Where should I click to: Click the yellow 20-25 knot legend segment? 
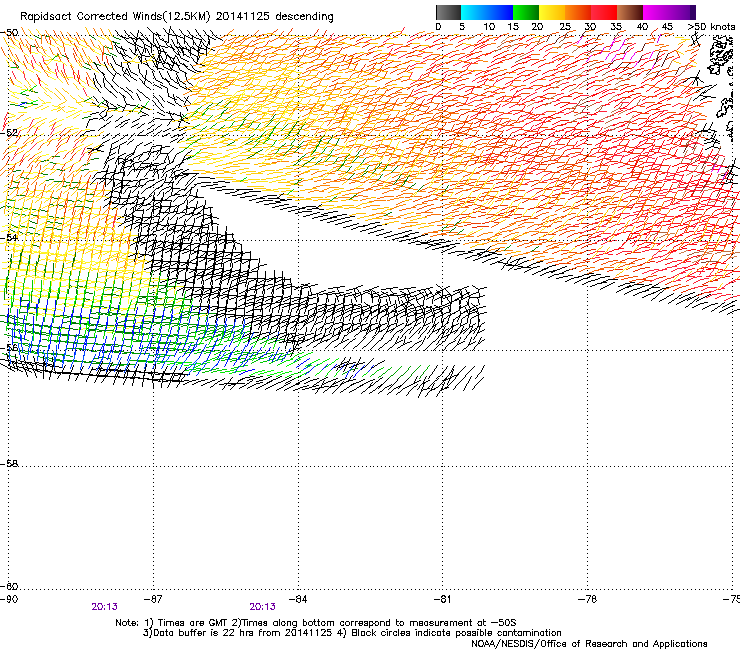[x=552, y=12]
